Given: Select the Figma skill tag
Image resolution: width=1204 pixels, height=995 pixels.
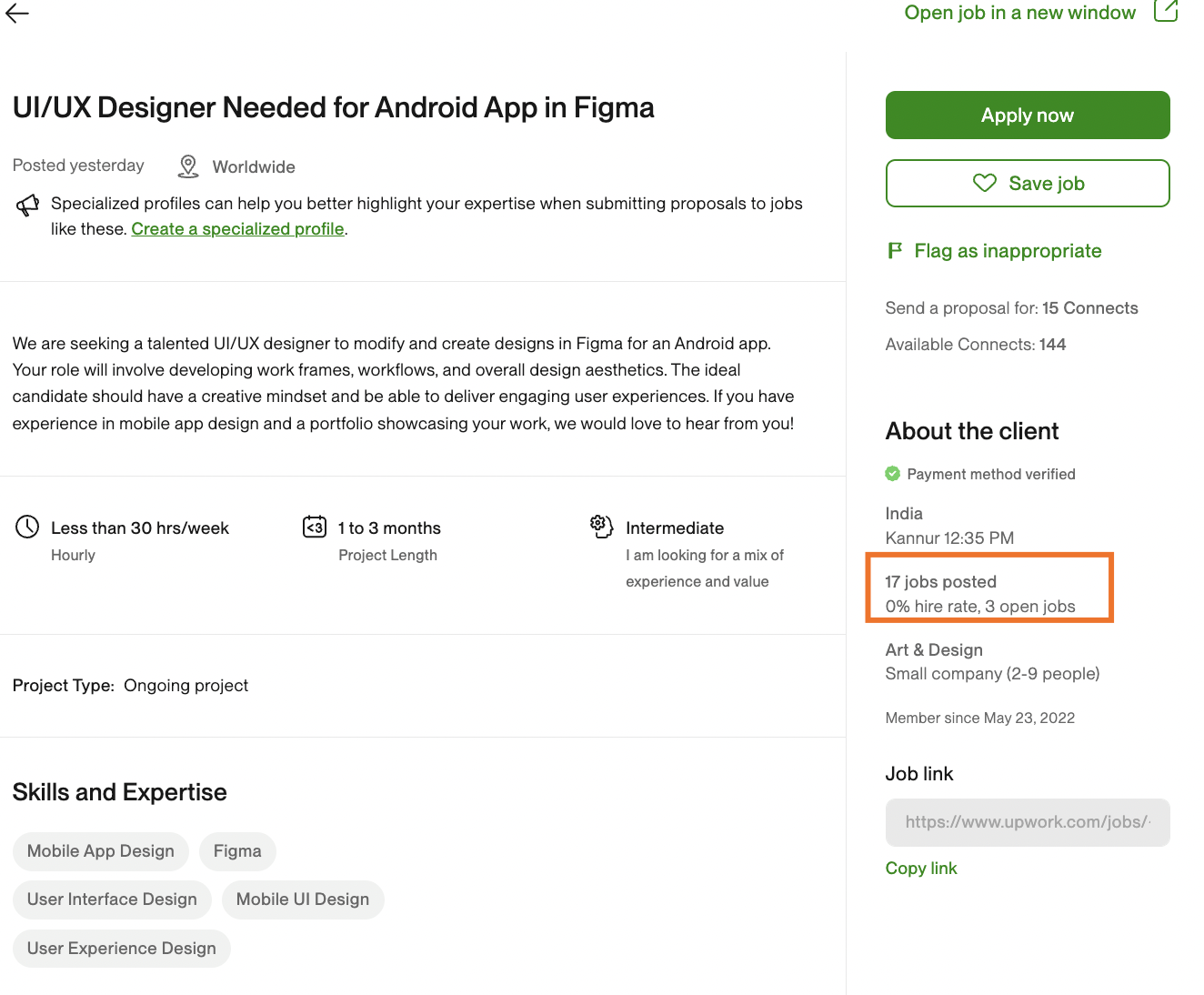Looking at the screenshot, I should 237,851.
